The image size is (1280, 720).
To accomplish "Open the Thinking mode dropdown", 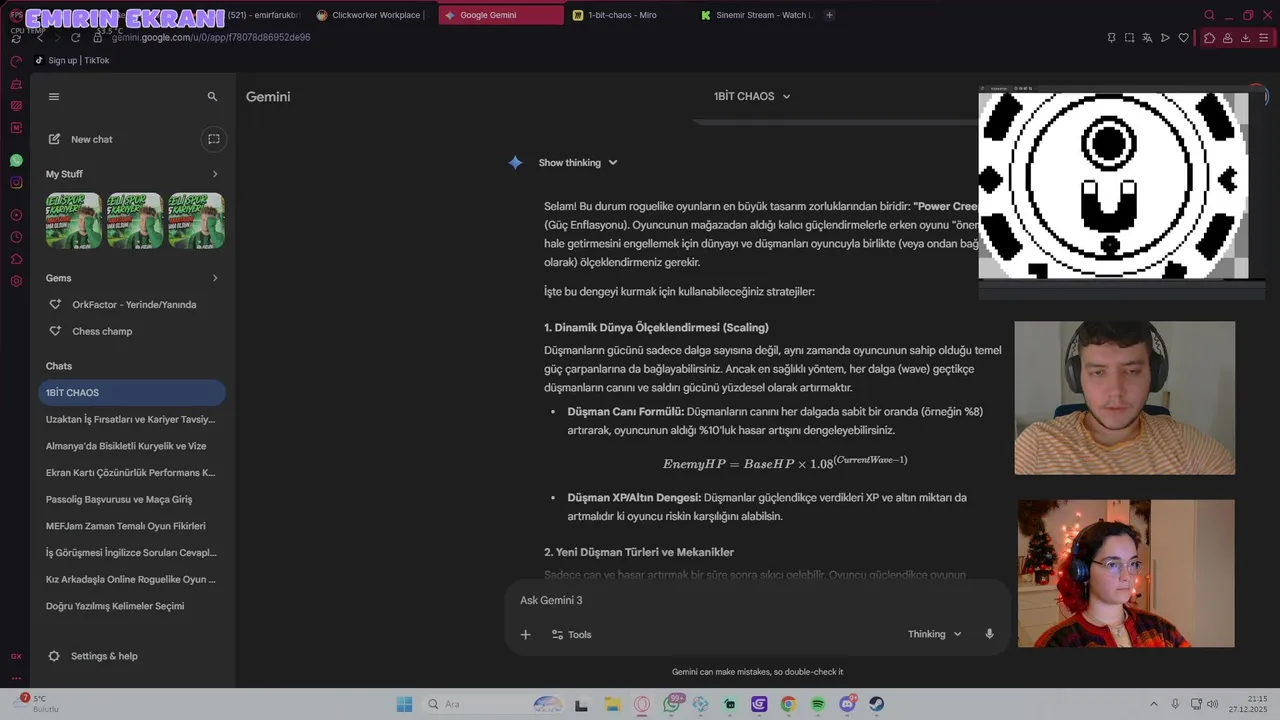I will [x=934, y=634].
